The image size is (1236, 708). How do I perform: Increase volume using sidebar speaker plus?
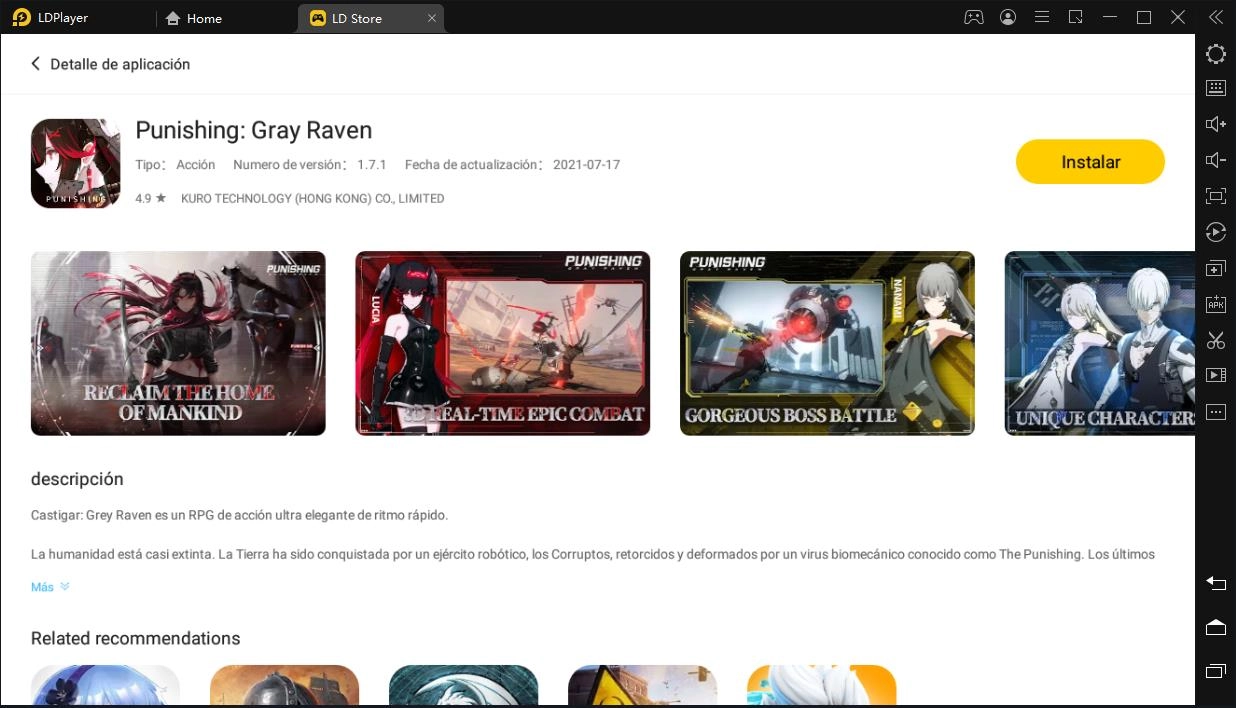point(1215,124)
